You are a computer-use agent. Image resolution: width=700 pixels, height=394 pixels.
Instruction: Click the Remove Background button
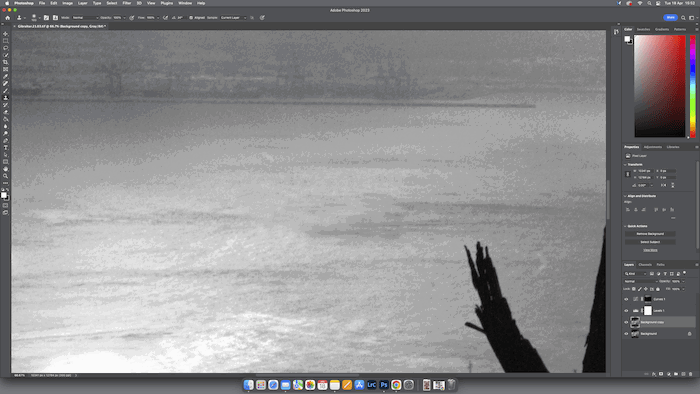[x=650, y=234]
